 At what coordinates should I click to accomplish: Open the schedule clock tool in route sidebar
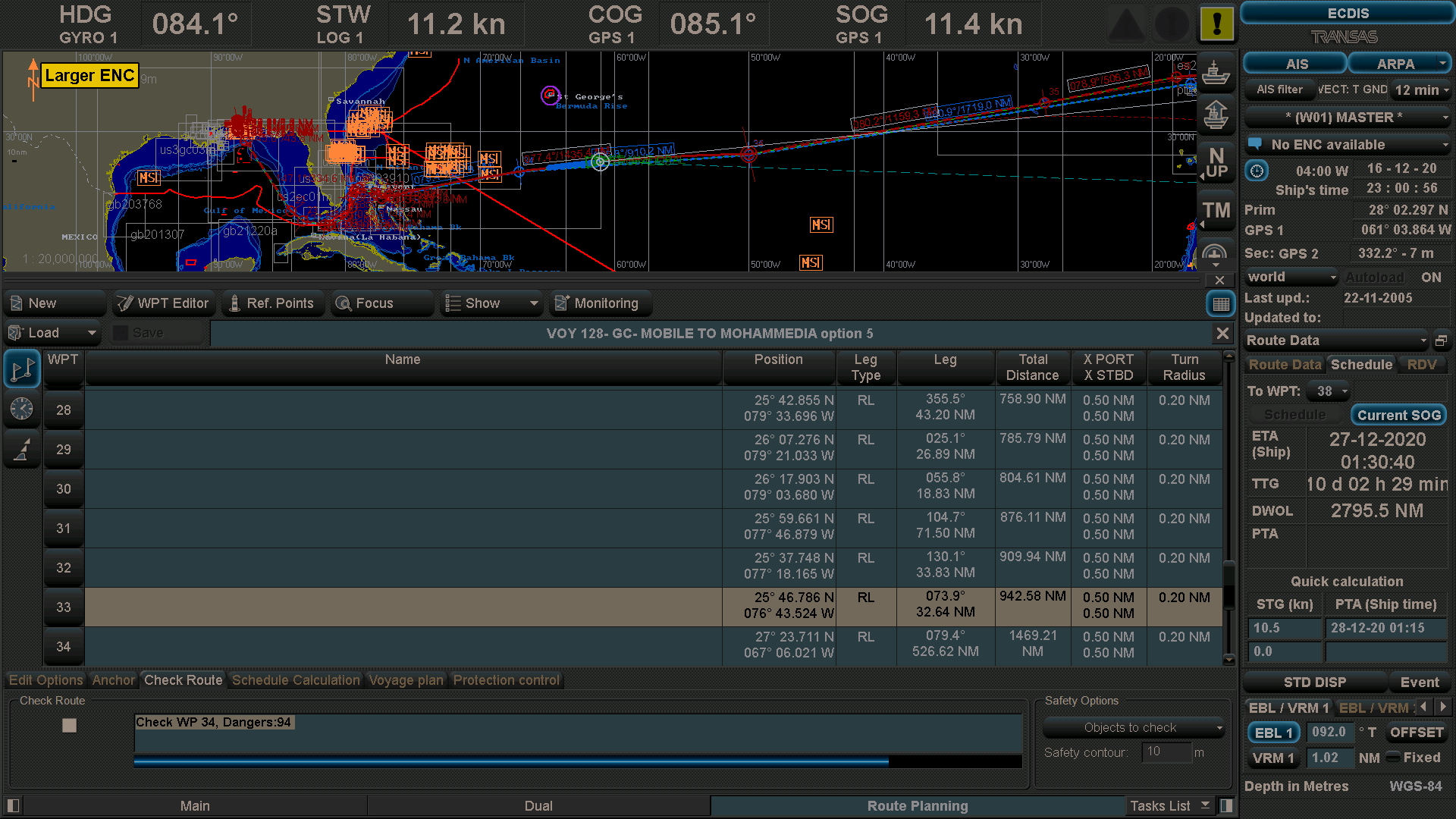tap(22, 409)
